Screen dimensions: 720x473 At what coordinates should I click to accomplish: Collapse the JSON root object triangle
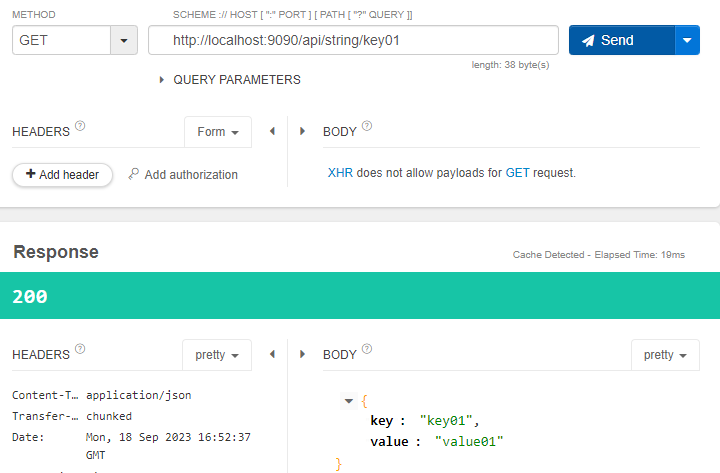(348, 401)
